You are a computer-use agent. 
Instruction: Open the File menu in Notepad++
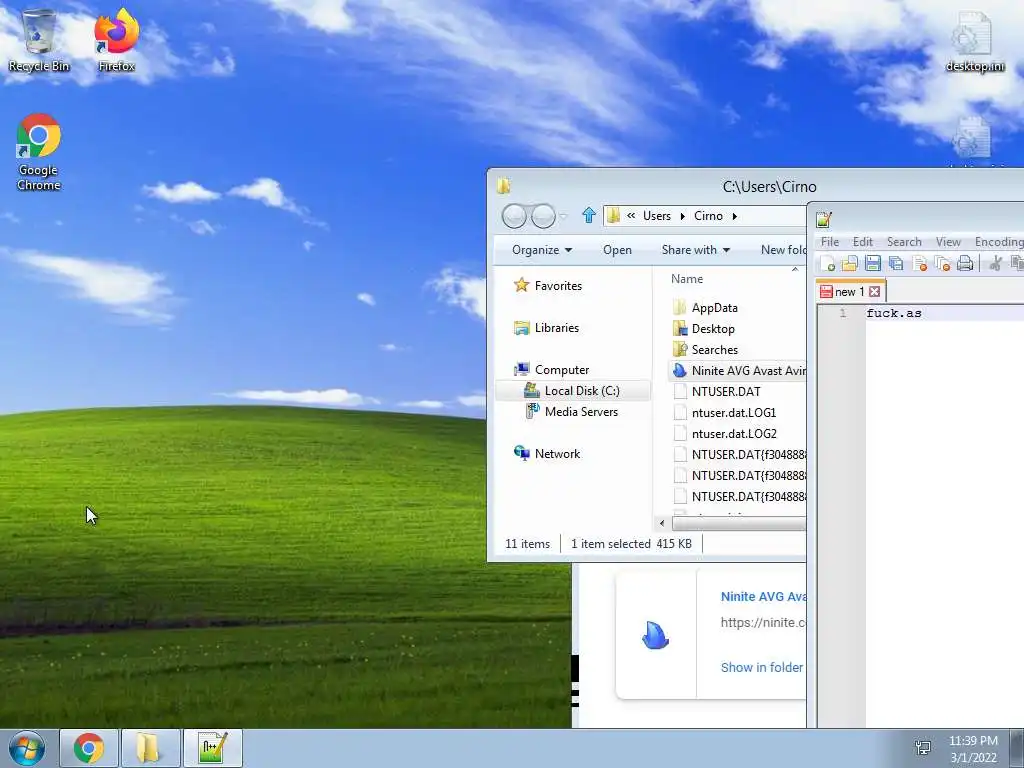pyautogui.click(x=829, y=242)
